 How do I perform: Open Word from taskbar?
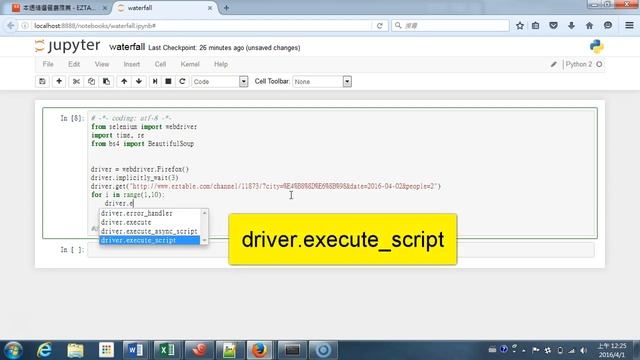(x=136, y=350)
